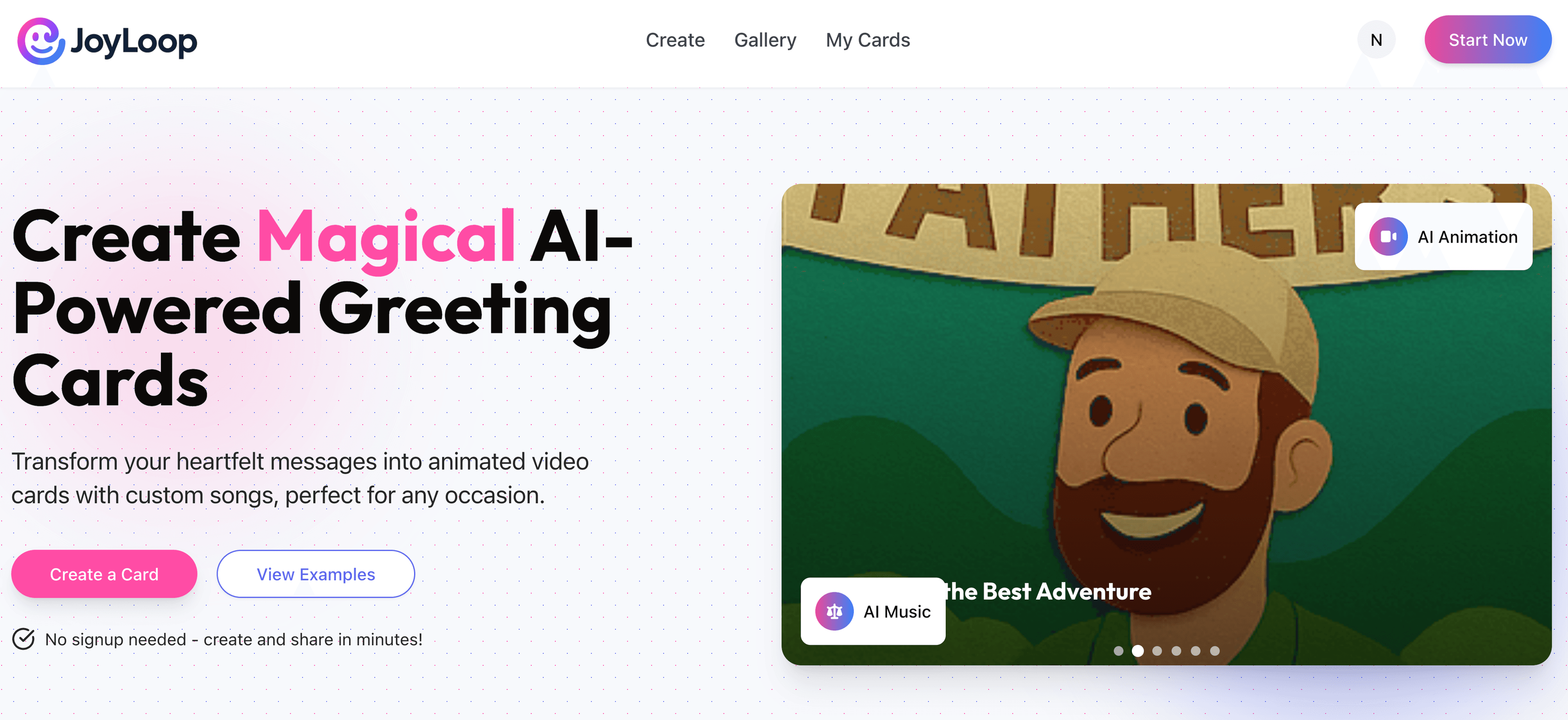Click the checkmark icon beside No signup needed
The width and height of the screenshot is (1568, 720).
(23, 639)
